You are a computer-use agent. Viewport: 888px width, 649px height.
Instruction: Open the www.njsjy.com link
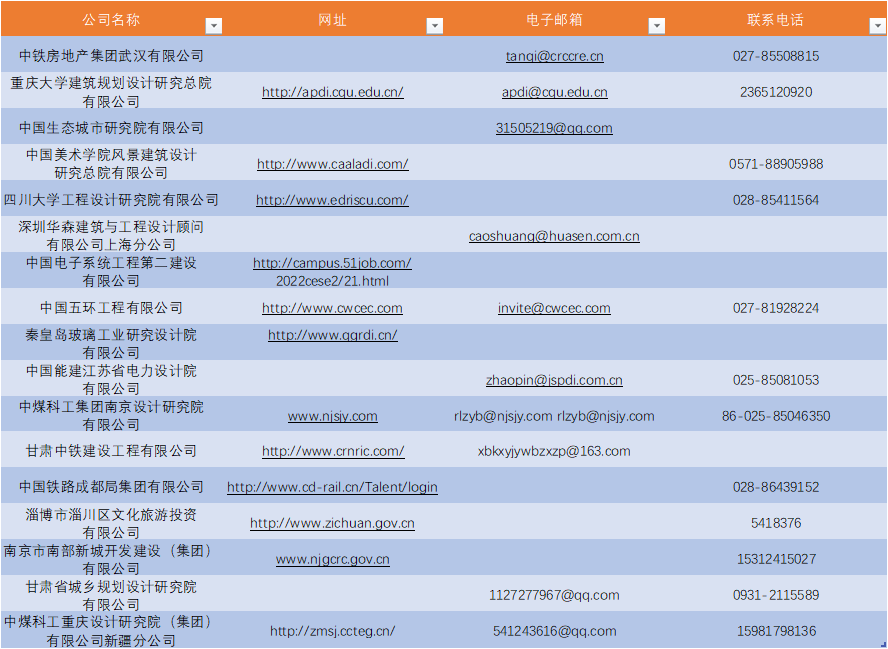[332, 416]
